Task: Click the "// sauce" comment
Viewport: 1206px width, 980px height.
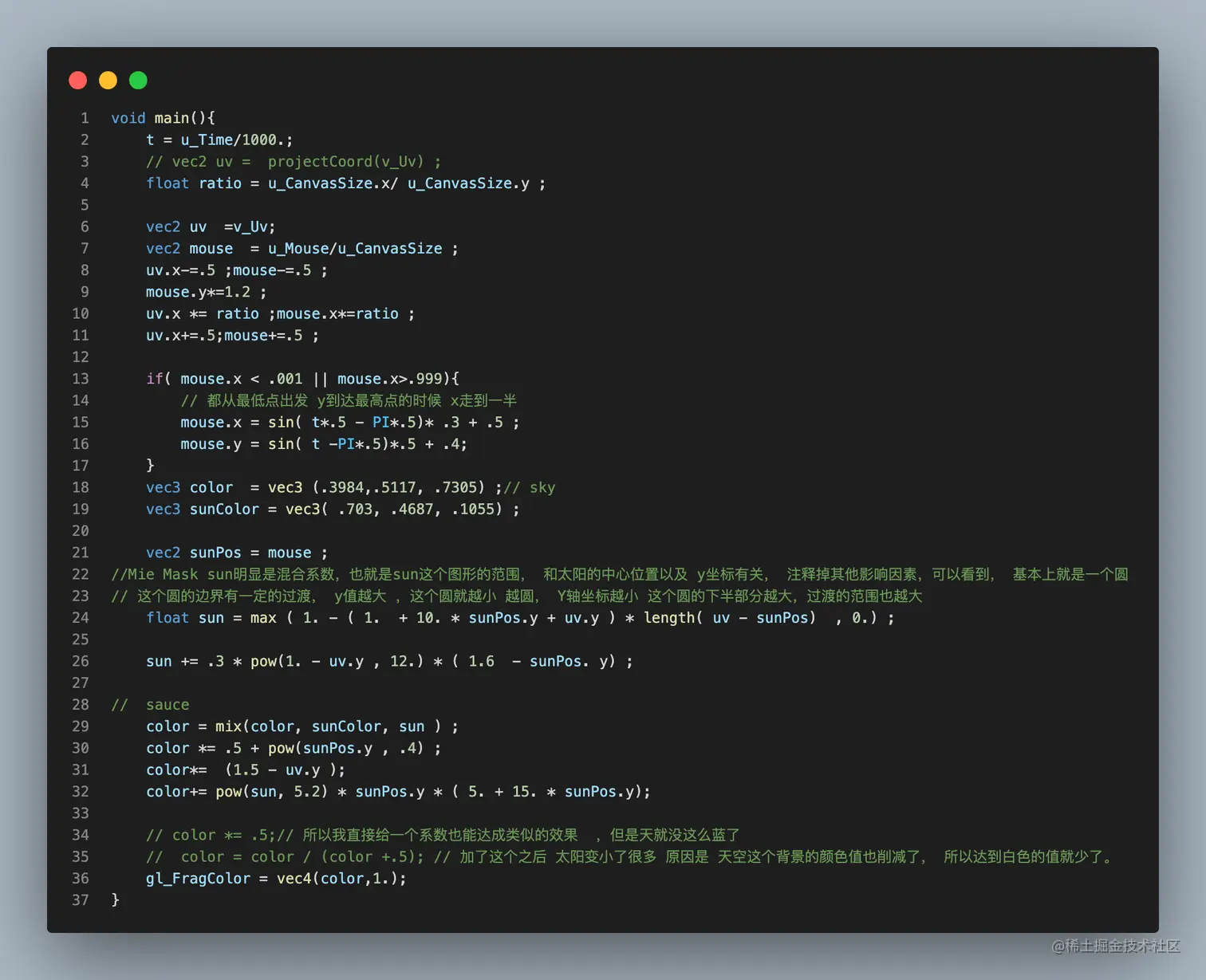Action: tap(150, 705)
